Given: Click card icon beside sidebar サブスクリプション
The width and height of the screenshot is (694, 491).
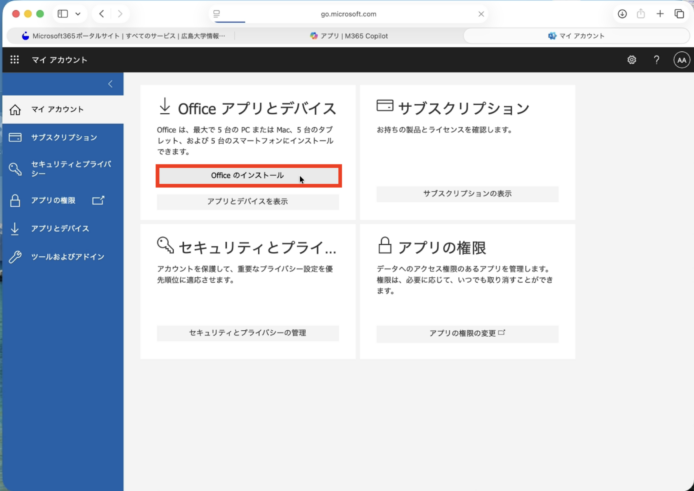Looking at the screenshot, I should click(x=15, y=138).
